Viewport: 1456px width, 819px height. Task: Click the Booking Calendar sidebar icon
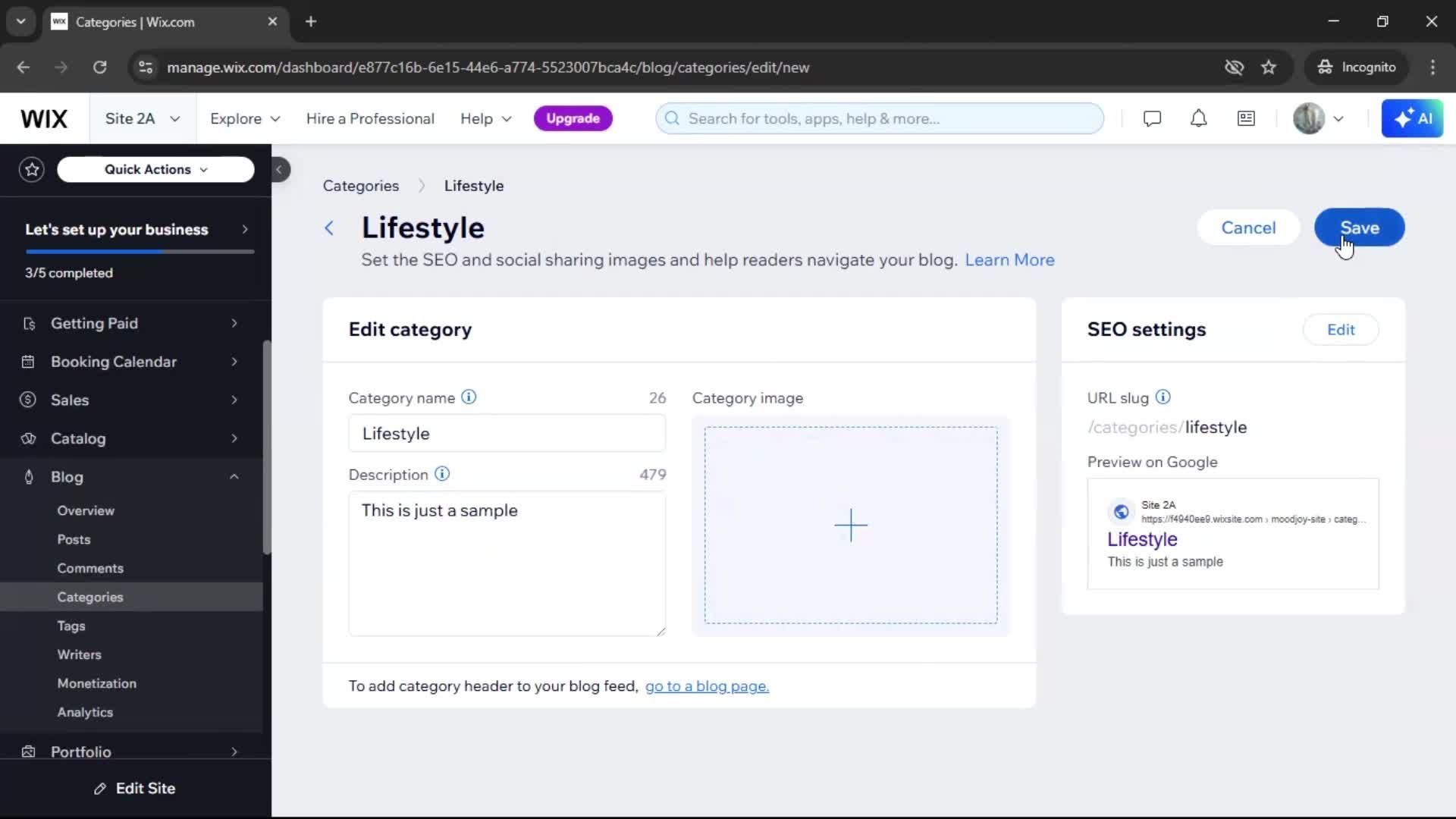click(x=28, y=362)
